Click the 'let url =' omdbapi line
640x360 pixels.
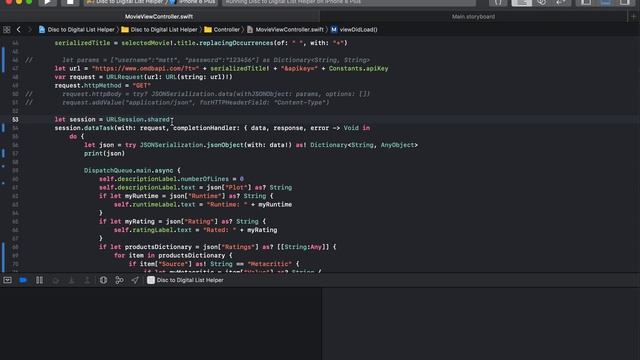pos(222,69)
